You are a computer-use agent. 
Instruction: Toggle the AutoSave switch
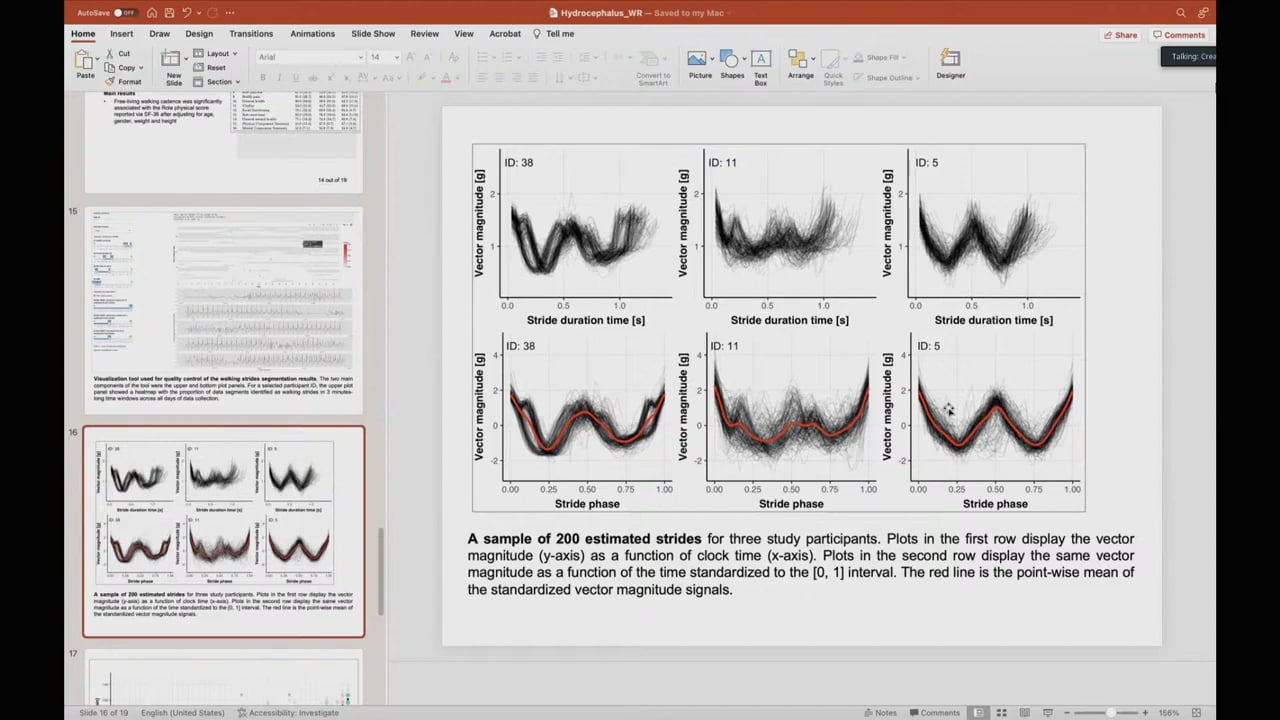(124, 13)
